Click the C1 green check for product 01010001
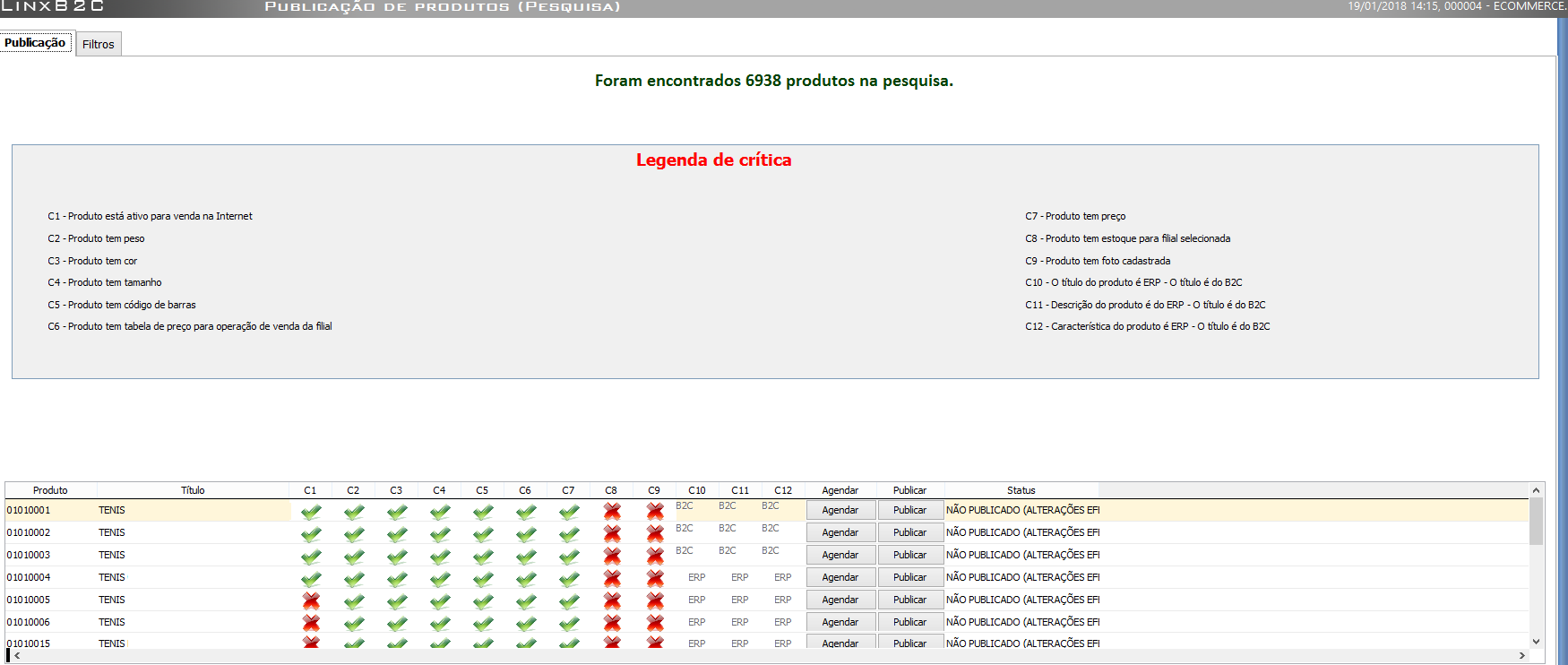Screen dimensions: 1568x665 click(x=311, y=512)
